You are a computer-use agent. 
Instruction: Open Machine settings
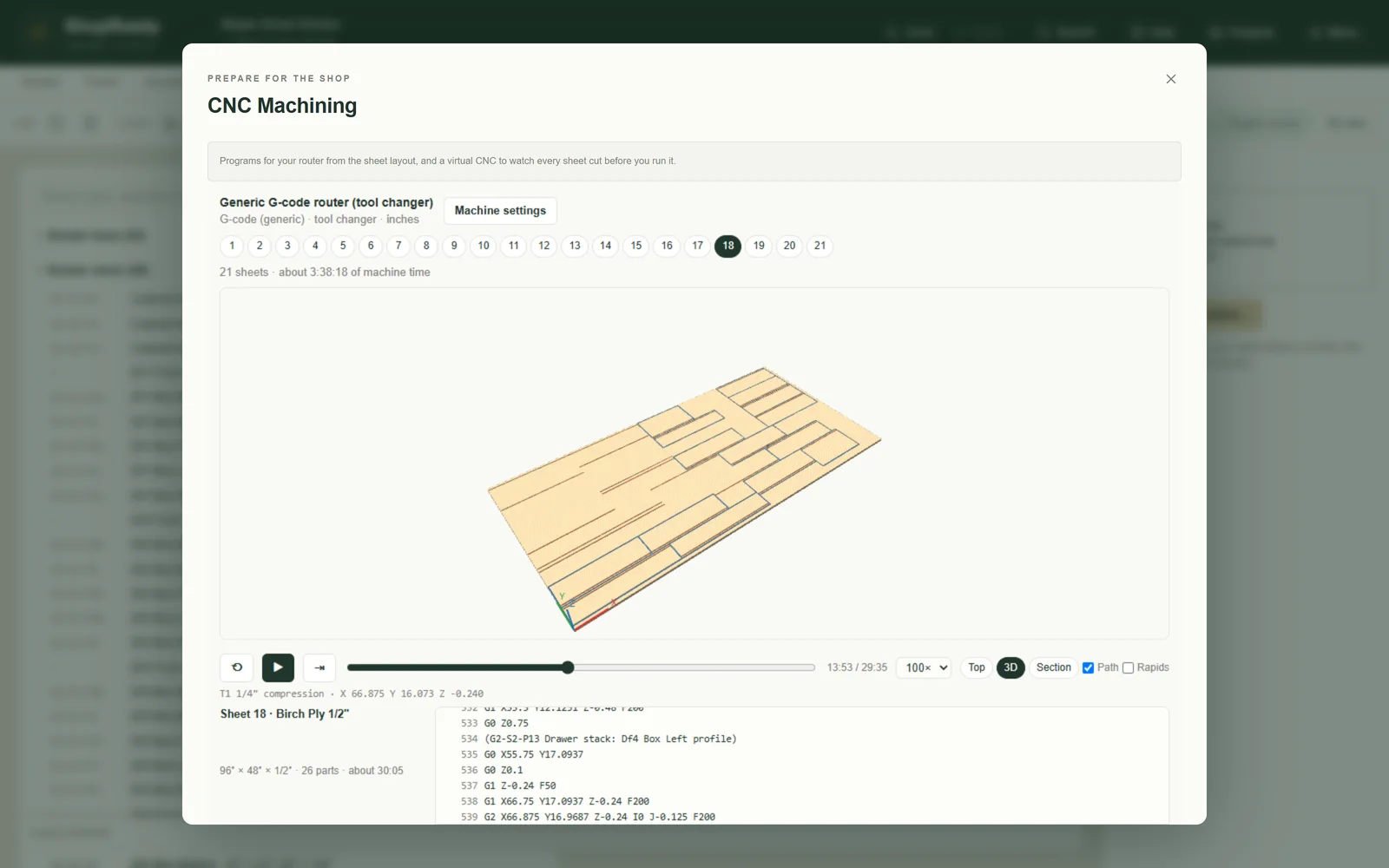[x=500, y=211]
